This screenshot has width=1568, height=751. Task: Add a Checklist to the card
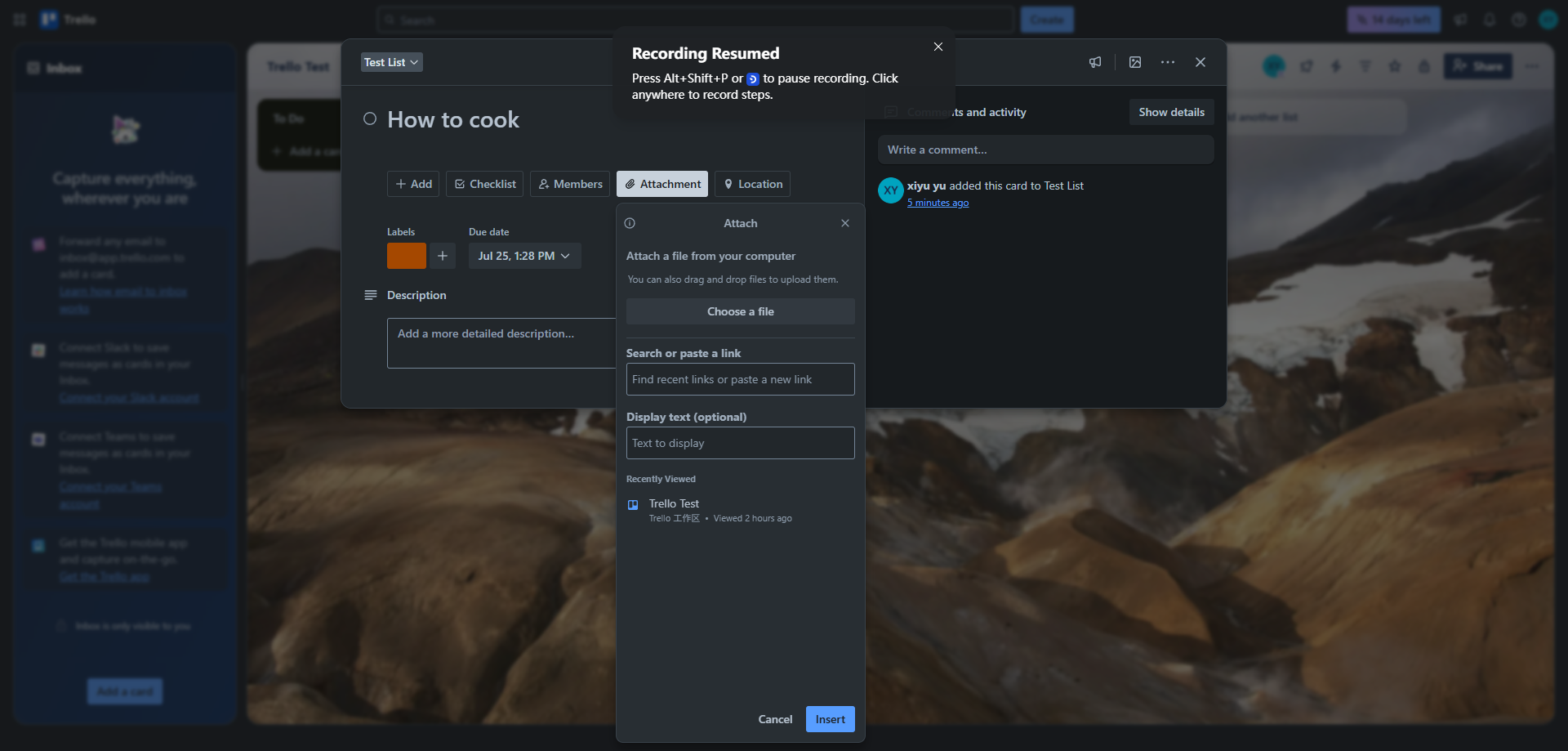(485, 184)
